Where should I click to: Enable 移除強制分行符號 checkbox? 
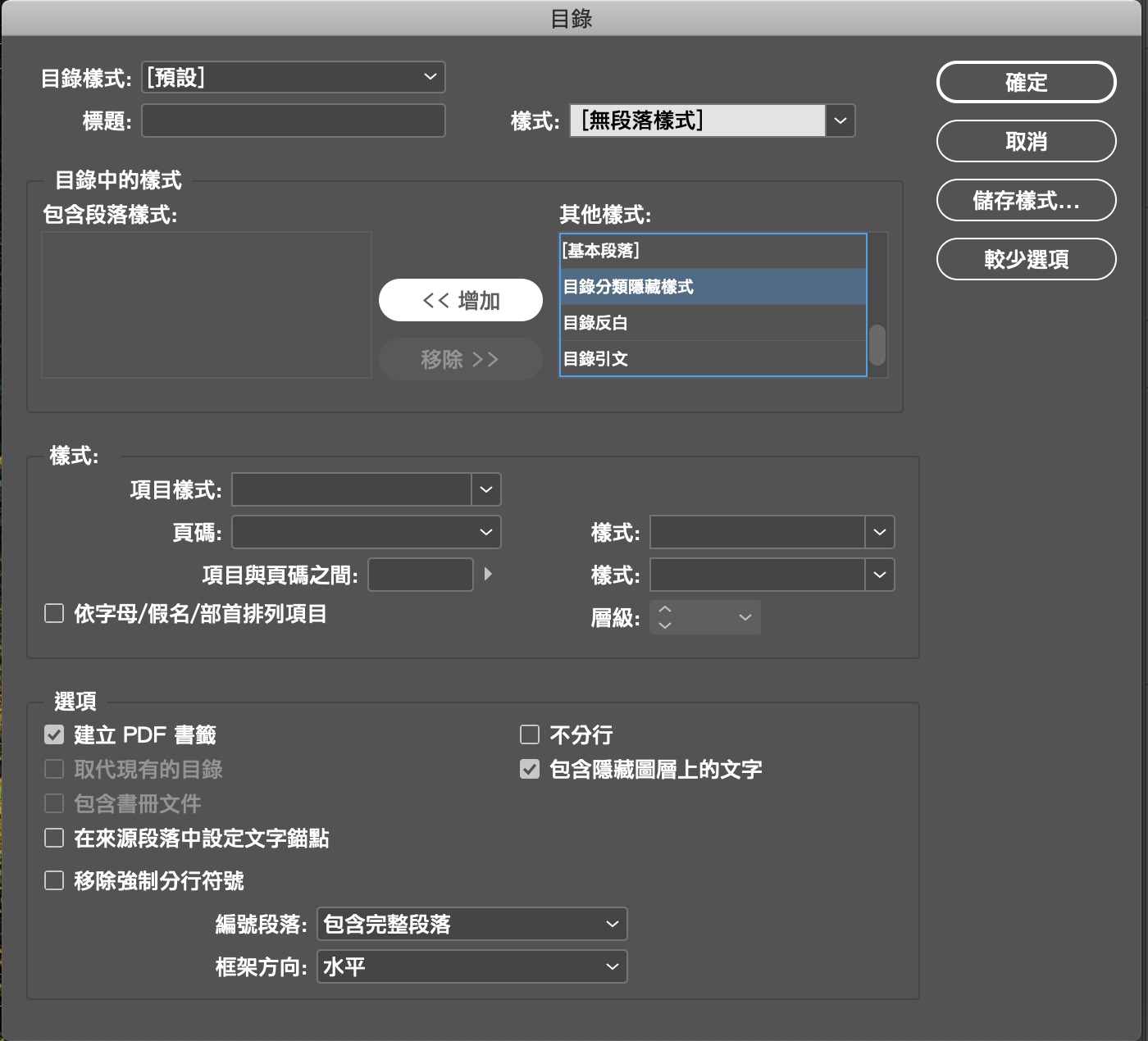(x=54, y=880)
